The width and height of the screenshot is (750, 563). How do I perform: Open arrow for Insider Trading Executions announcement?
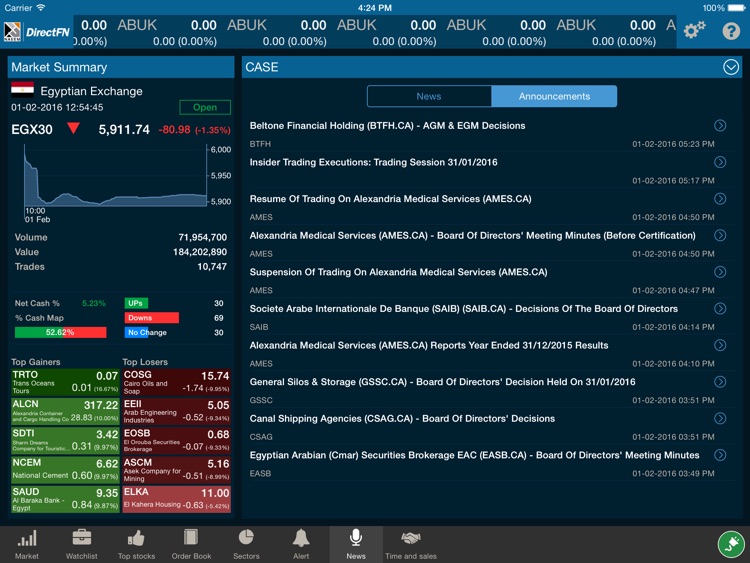click(720, 162)
